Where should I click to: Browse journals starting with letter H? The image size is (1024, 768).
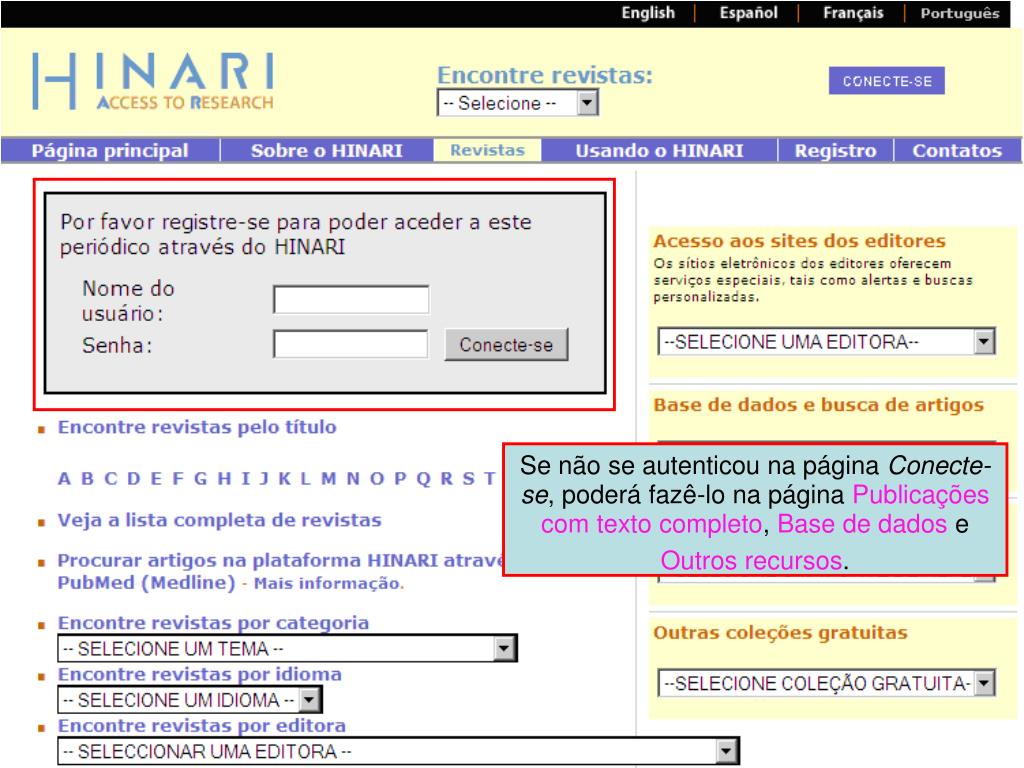pyautogui.click(x=224, y=479)
